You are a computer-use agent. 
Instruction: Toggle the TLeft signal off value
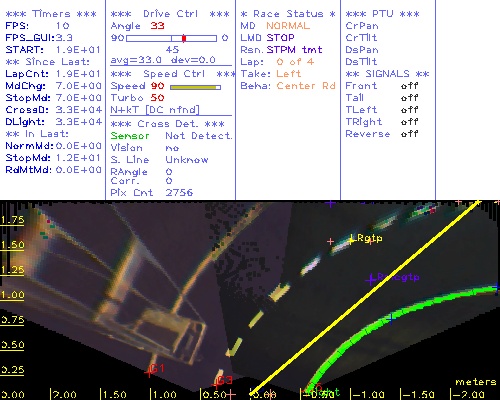point(409,110)
